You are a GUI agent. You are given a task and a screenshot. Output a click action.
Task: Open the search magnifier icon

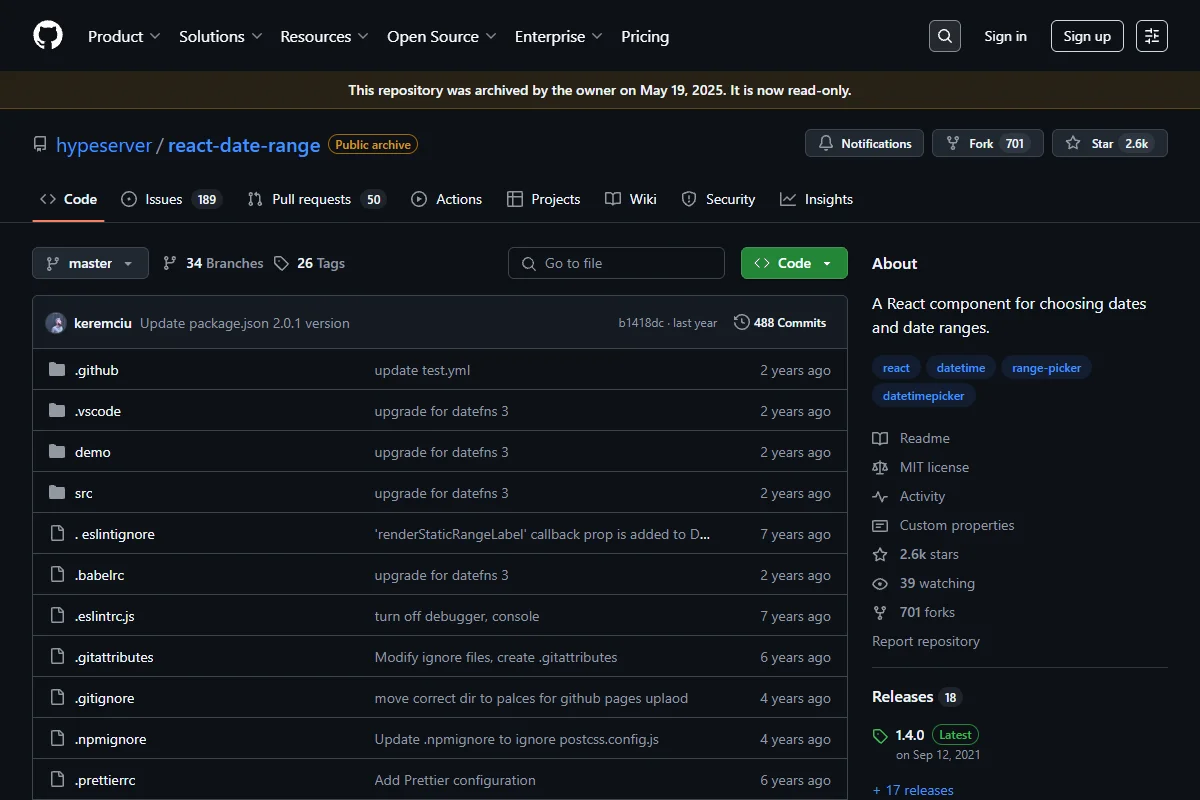pos(944,36)
